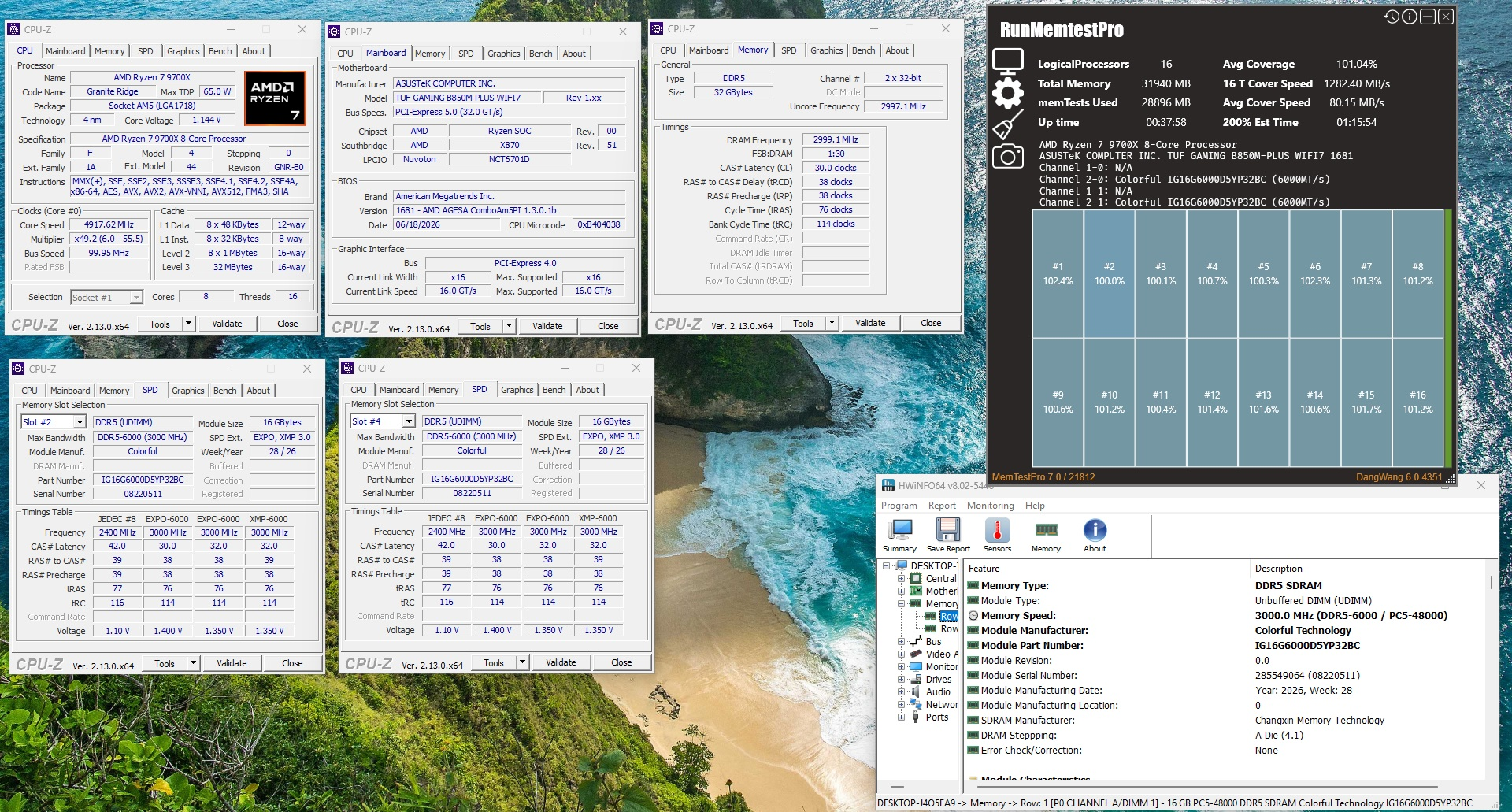The height and width of the screenshot is (812, 1512).
Task: Select the Ports node in HWiNFO tree
Action: pos(936,717)
